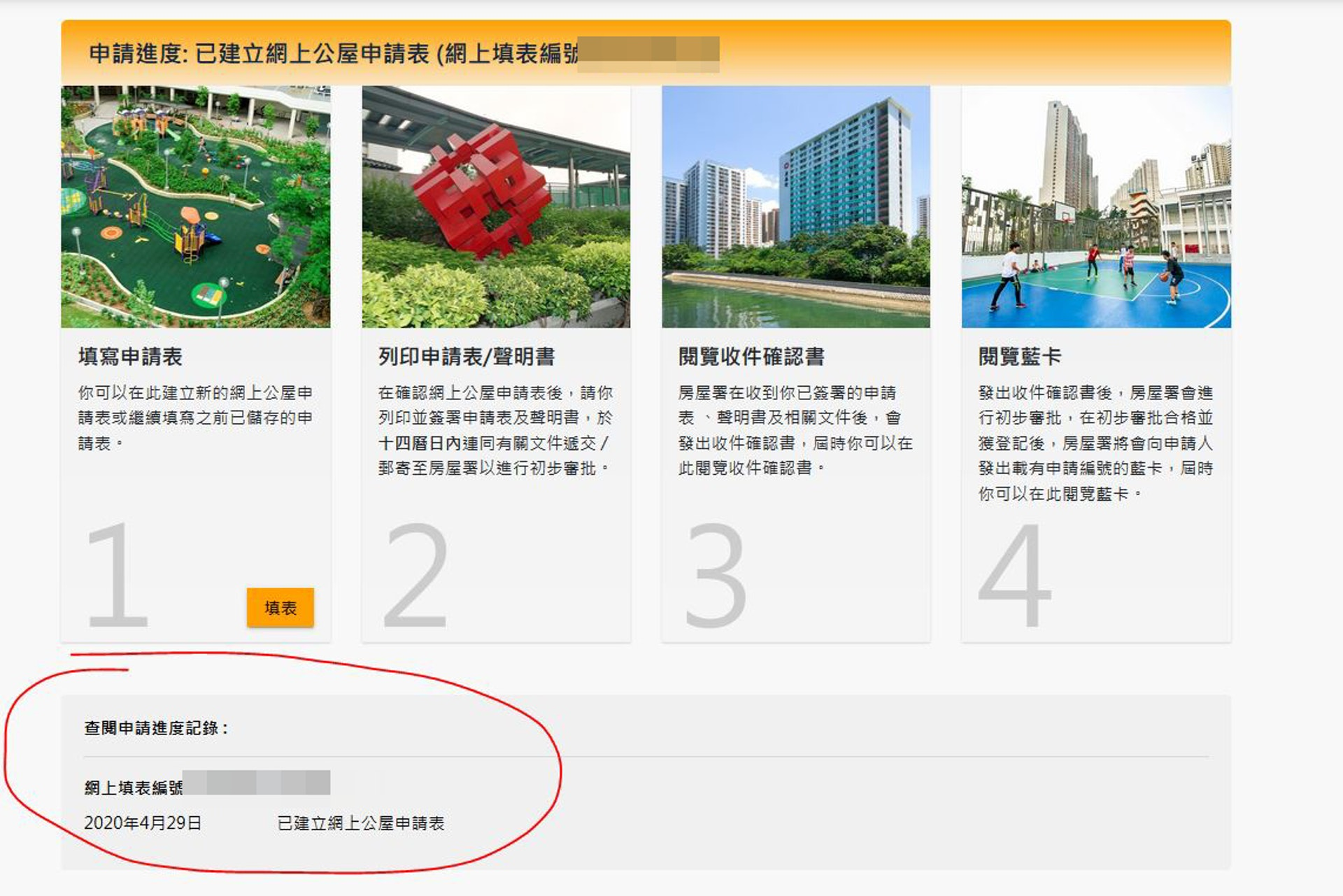
Task: Select the 填寫申請表 heading
Action: [x=131, y=357]
